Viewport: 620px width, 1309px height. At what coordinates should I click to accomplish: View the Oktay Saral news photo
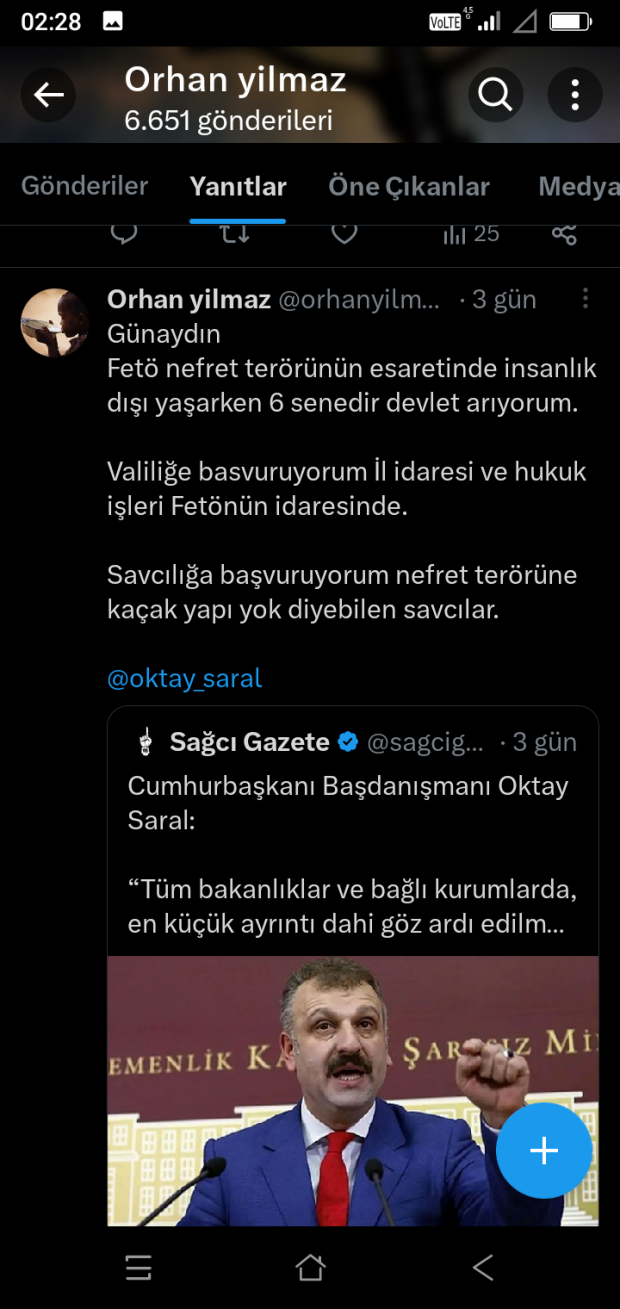pos(353,1090)
